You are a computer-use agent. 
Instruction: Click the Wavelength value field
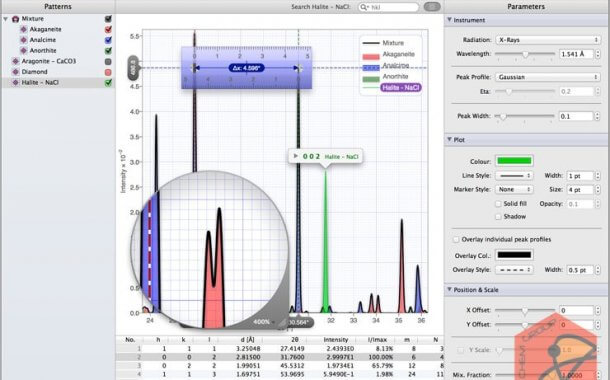pyautogui.click(x=576, y=54)
